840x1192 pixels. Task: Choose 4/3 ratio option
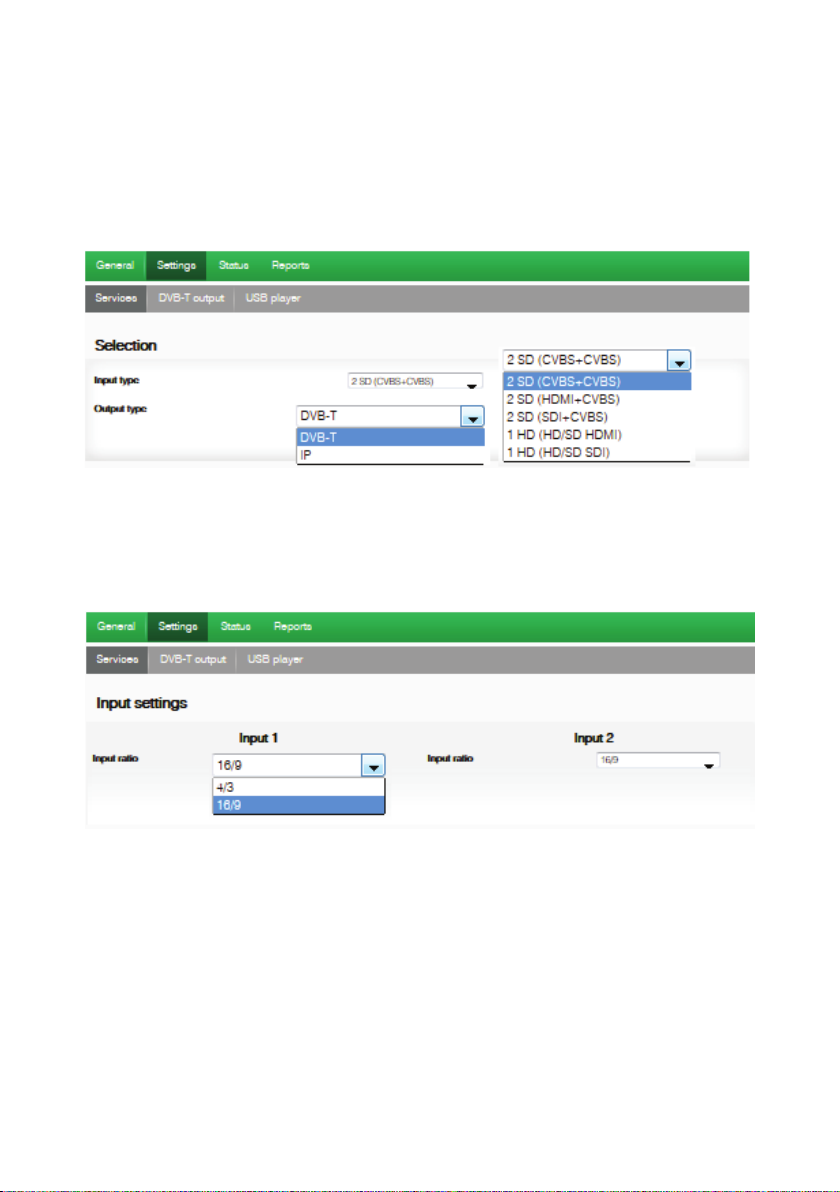299,788
